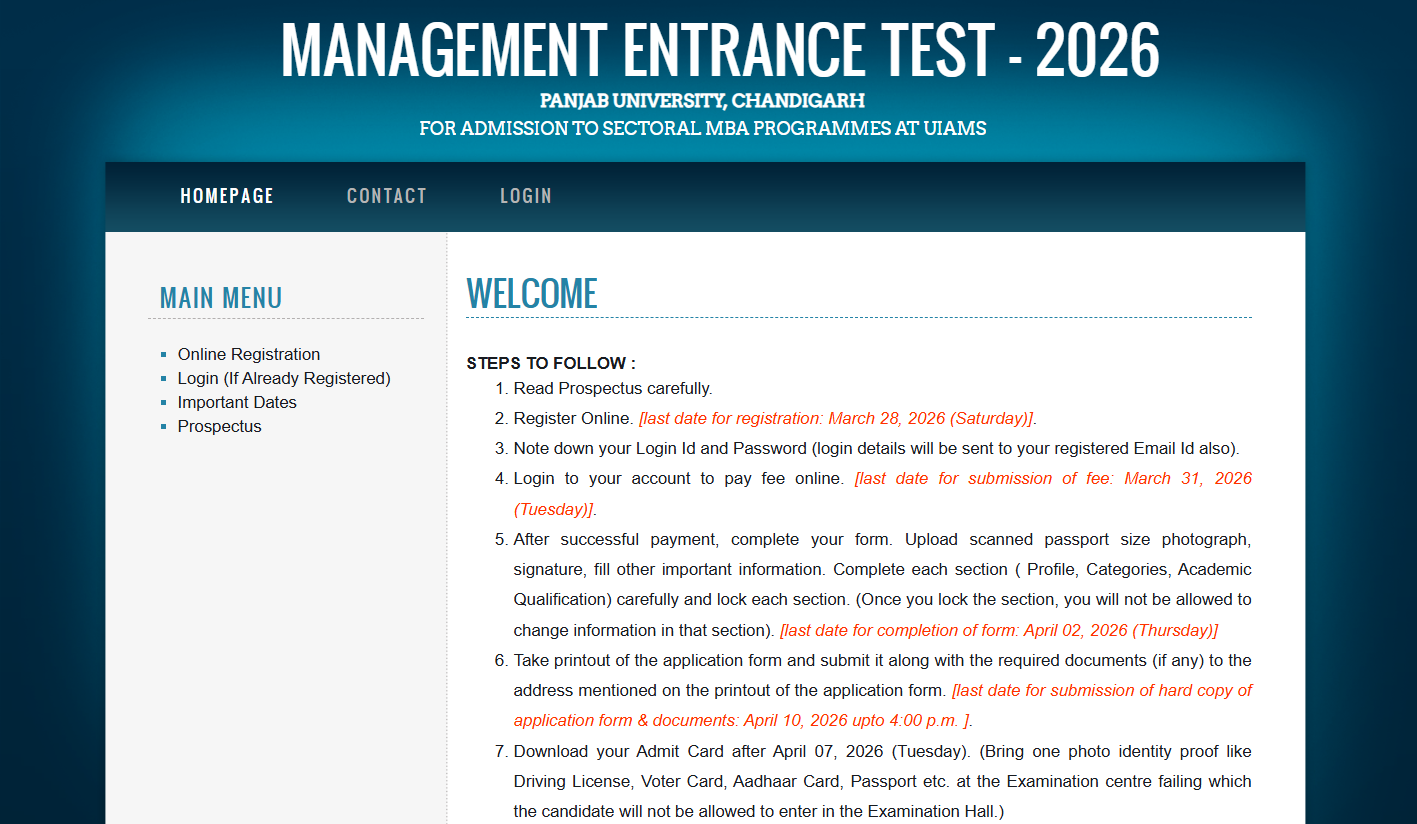Click the fee submission deadline notice
The height and width of the screenshot is (824, 1417).
(x=1050, y=478)
